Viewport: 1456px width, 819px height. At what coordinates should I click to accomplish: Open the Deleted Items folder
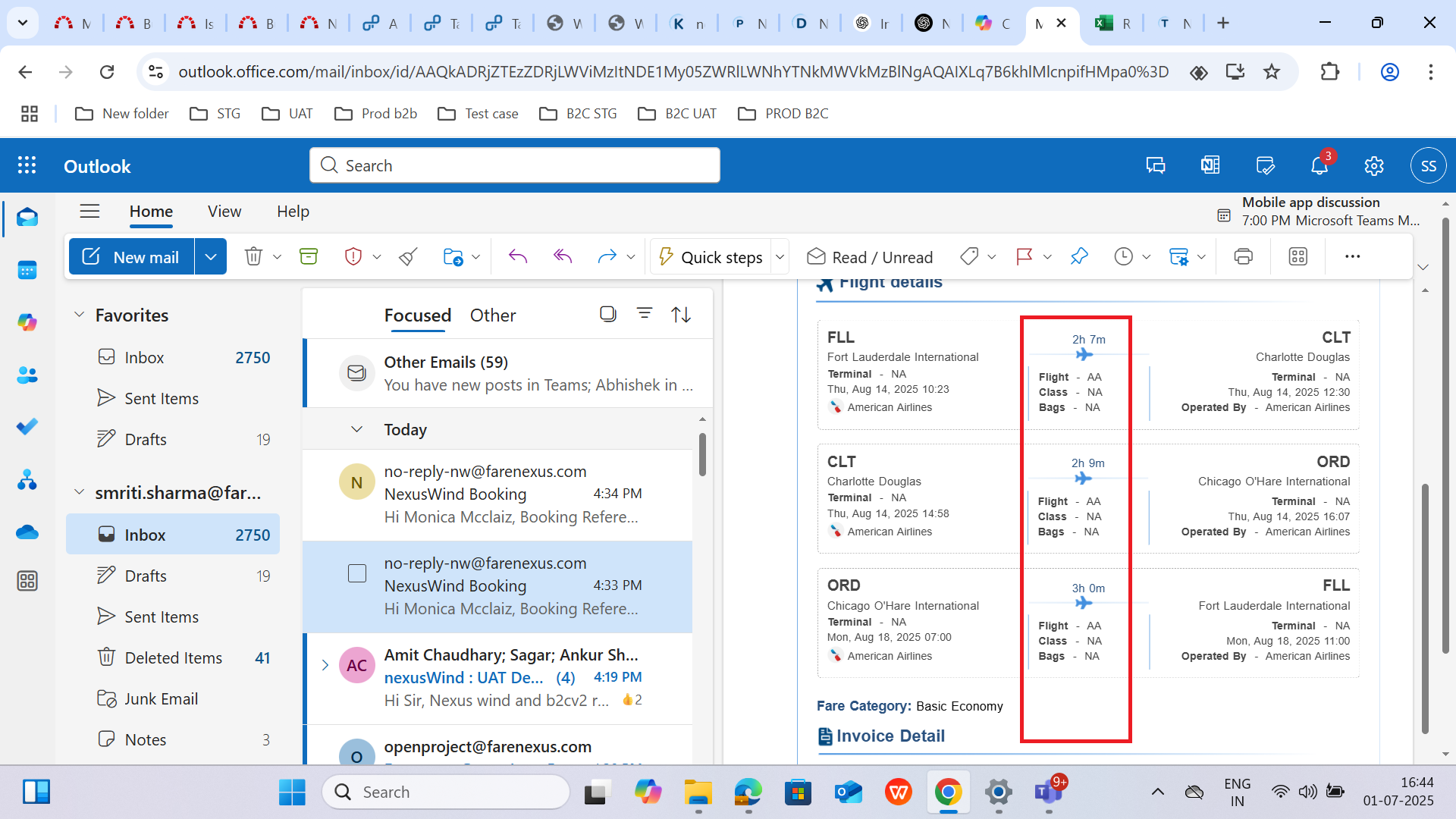tap(173, 657)
